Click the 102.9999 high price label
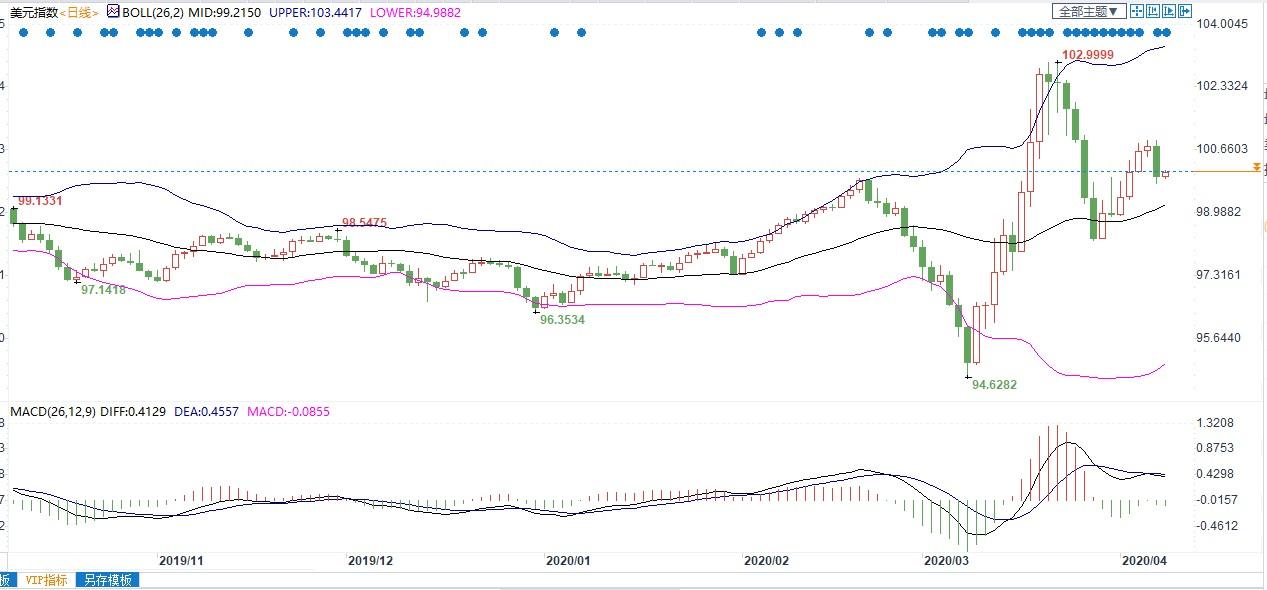 click(1087, 55)
